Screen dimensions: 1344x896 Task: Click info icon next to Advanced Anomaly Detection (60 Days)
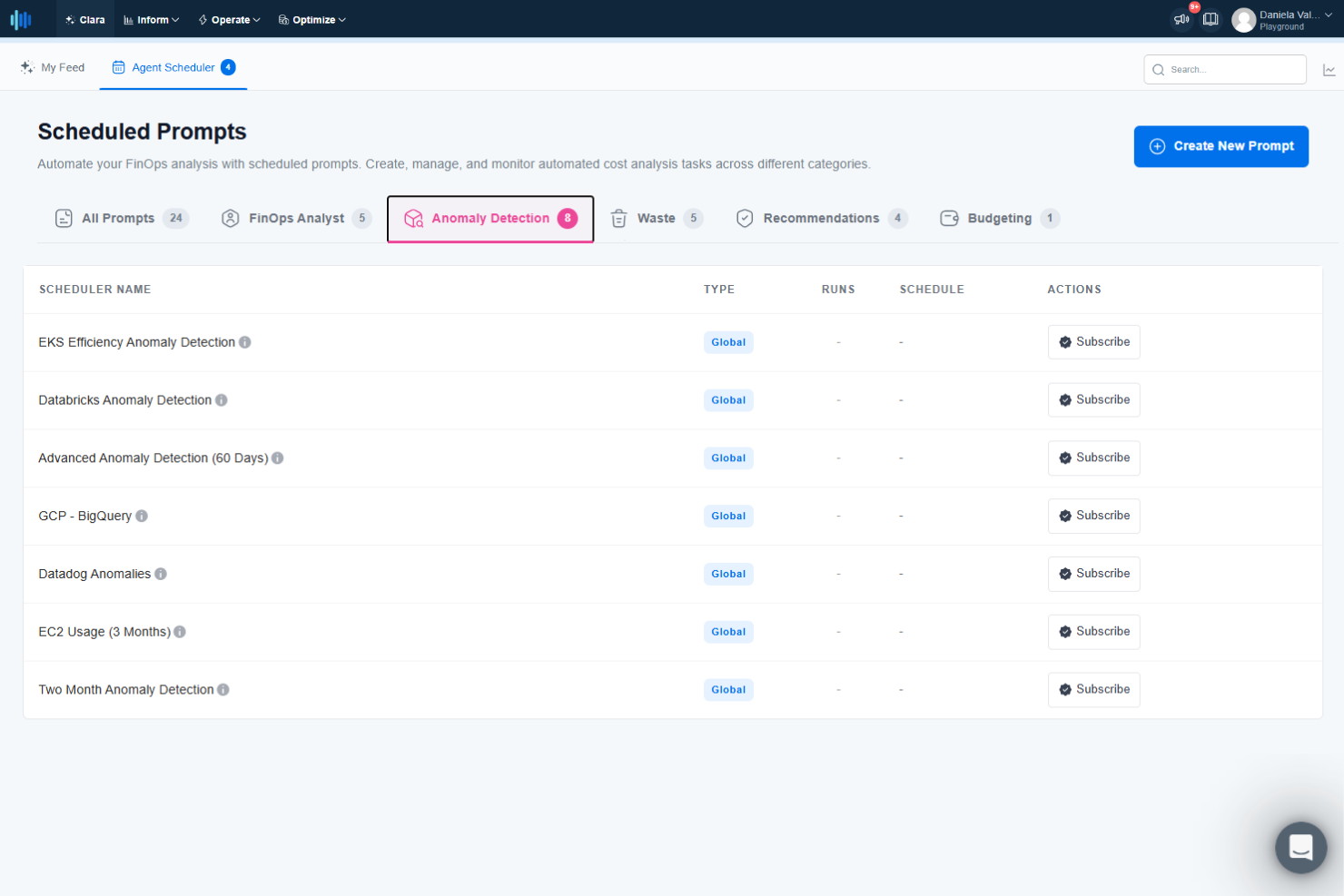point(278,458)
